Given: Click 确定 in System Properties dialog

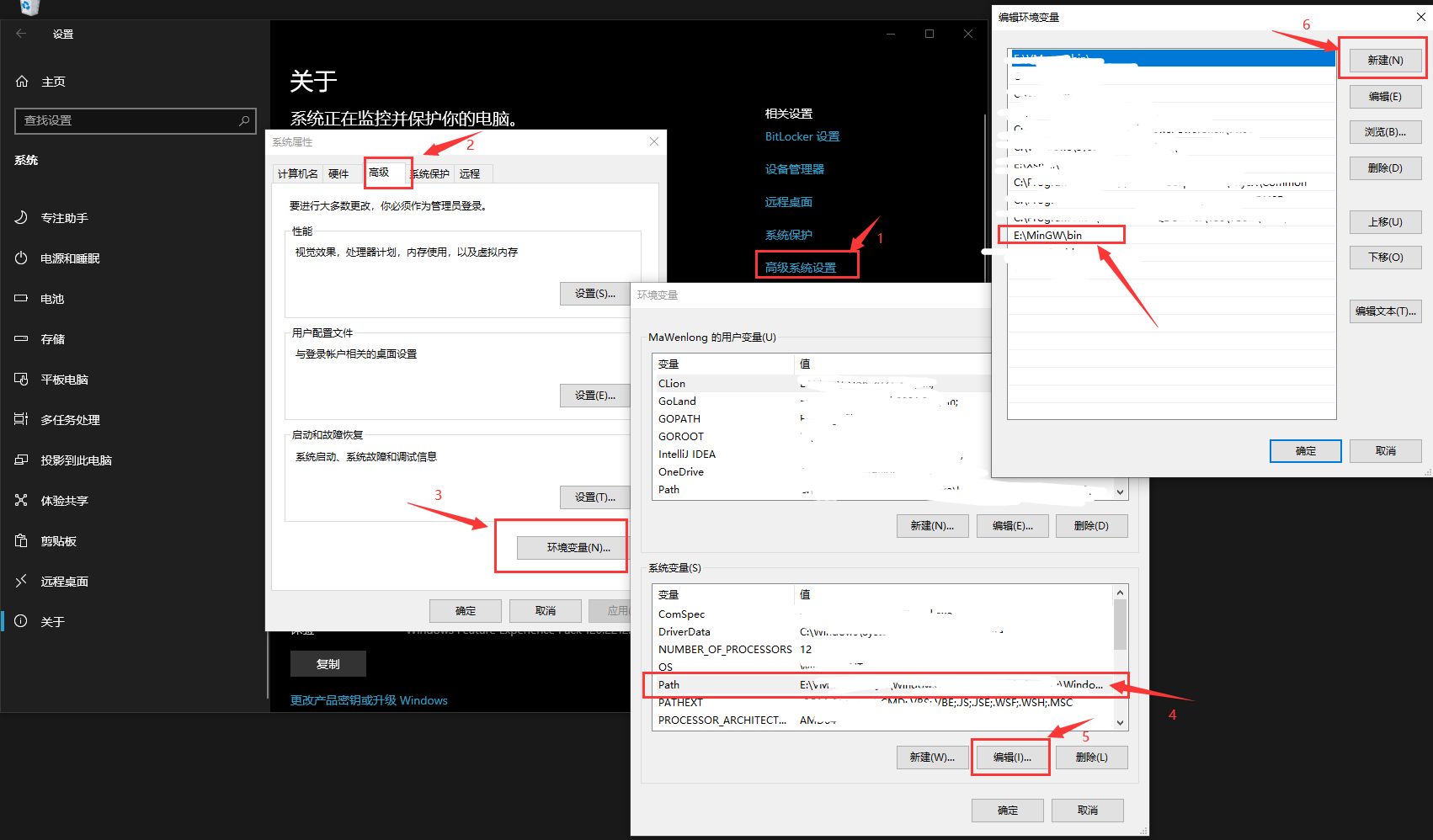Looking at the screenshot, I should pos(466,610).
